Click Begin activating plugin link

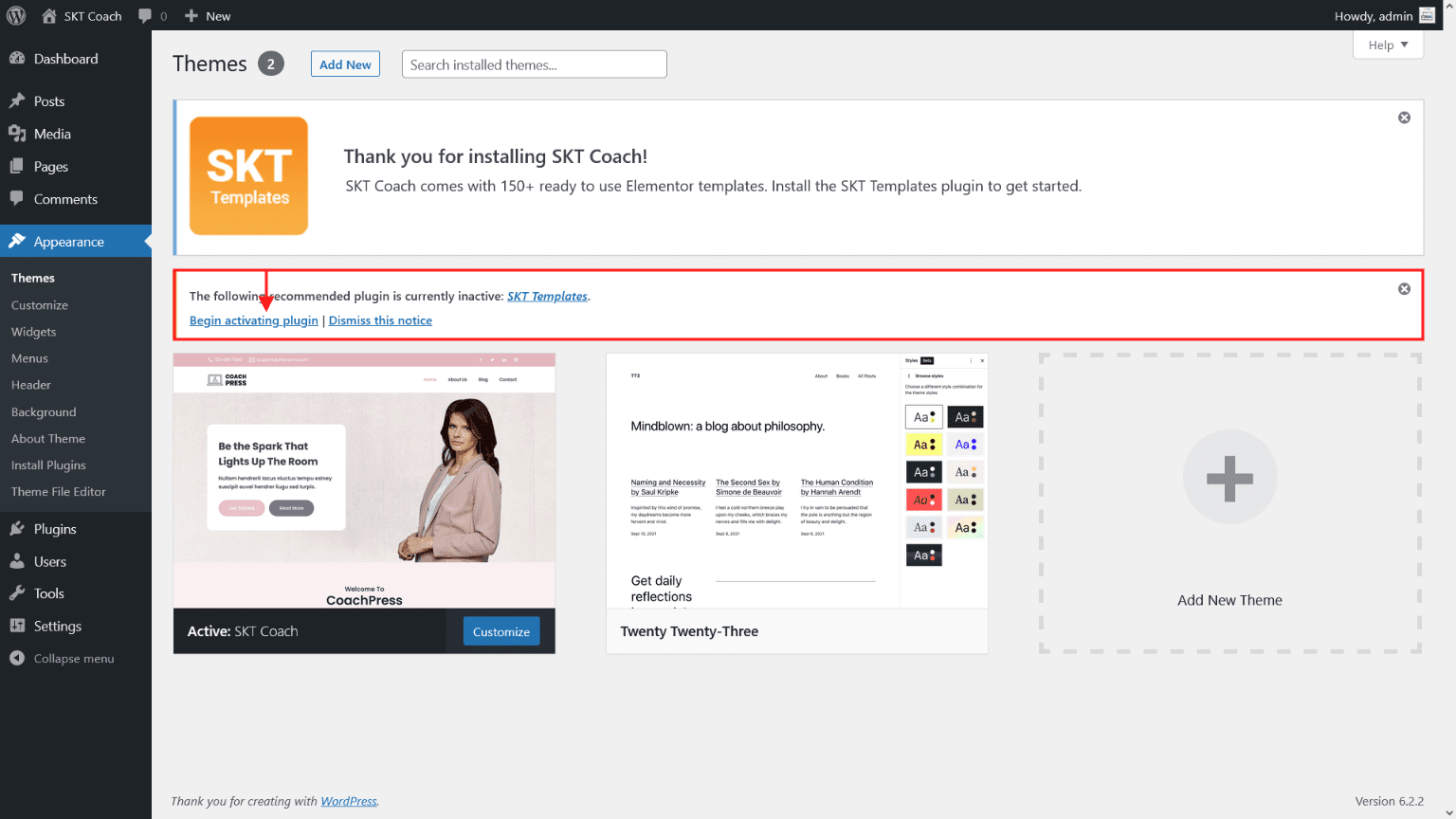(254, 320)
